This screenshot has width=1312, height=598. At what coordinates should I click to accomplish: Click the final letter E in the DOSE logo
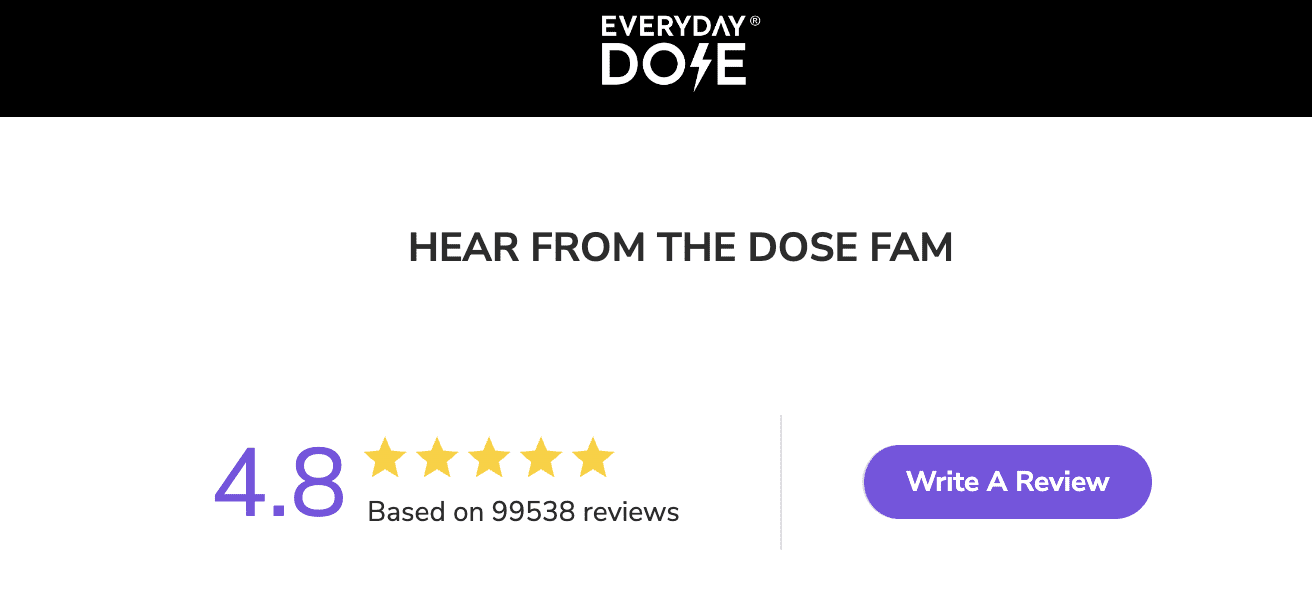click(x=731, y=66)
